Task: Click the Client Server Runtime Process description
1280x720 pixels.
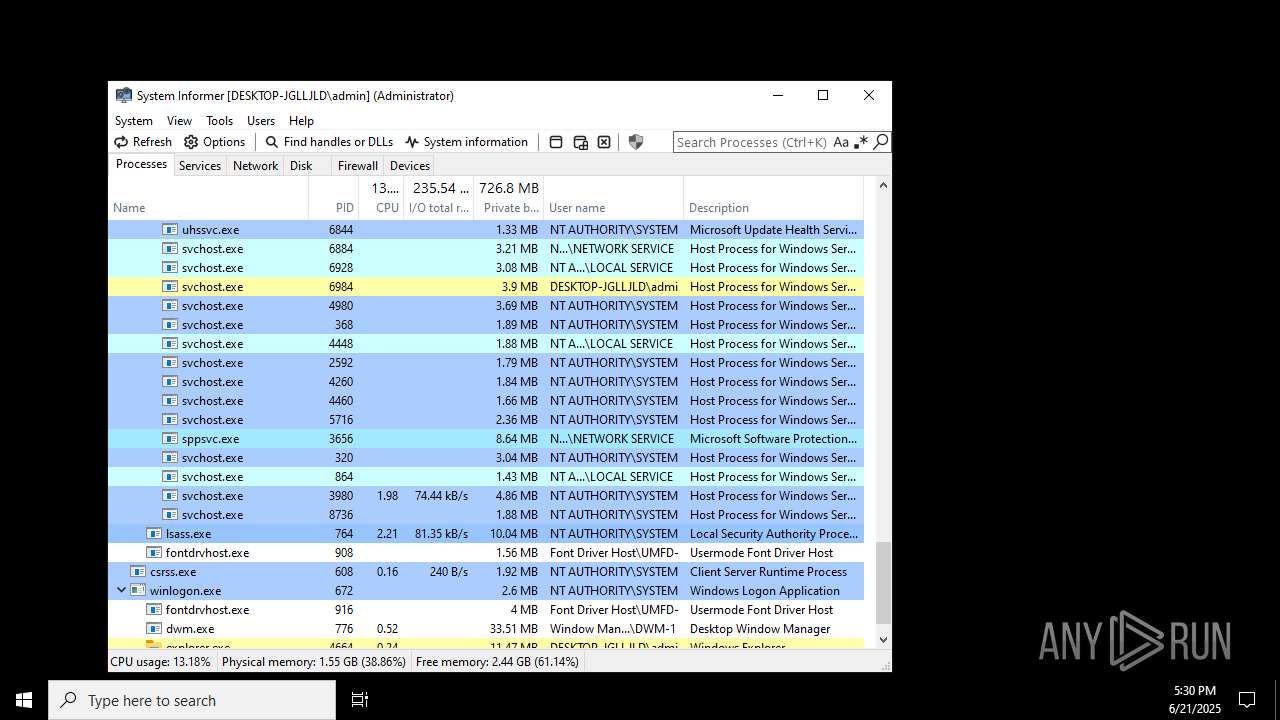Action: tap(768, 572)
